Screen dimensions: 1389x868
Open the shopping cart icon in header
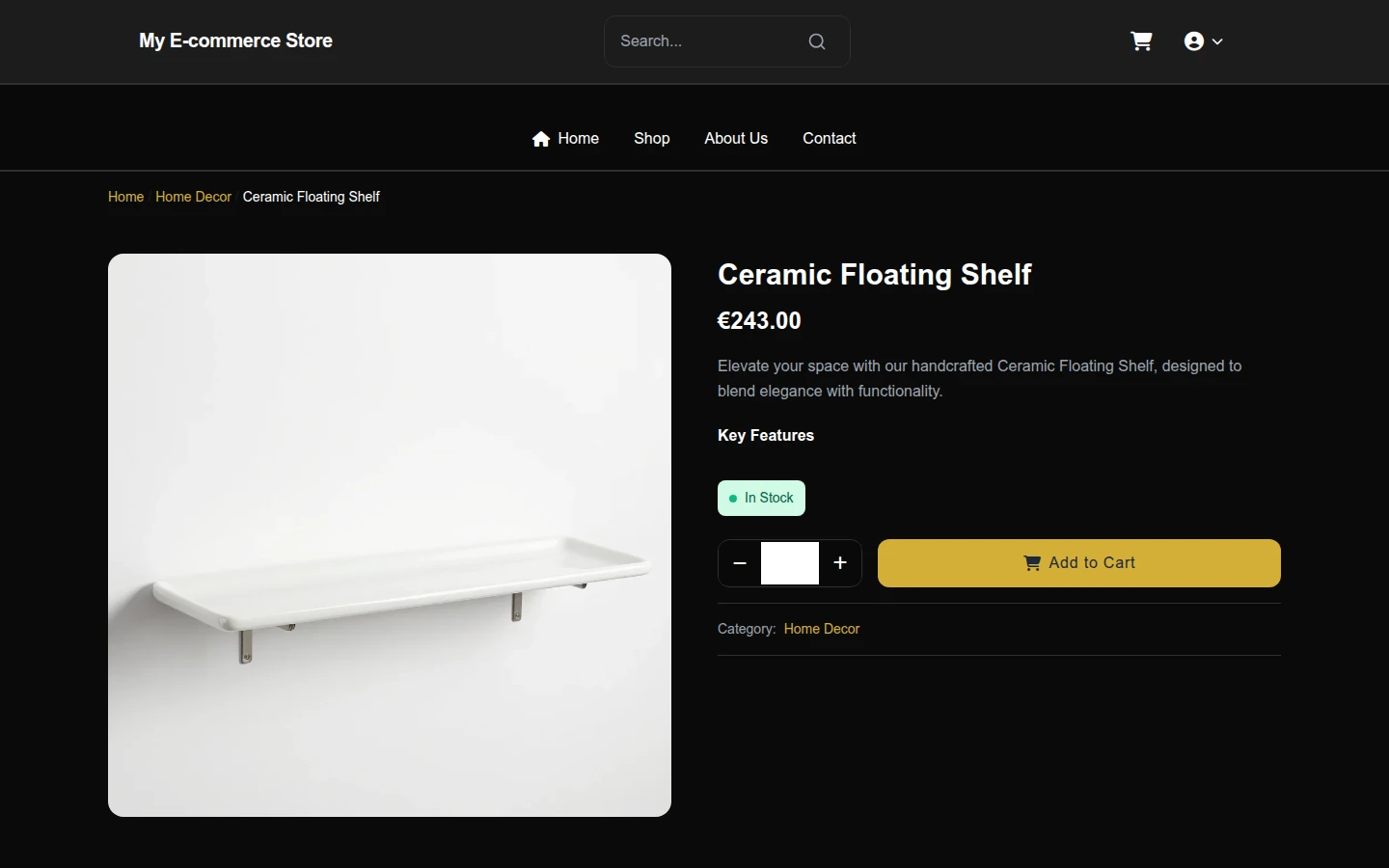[1141, 41]
